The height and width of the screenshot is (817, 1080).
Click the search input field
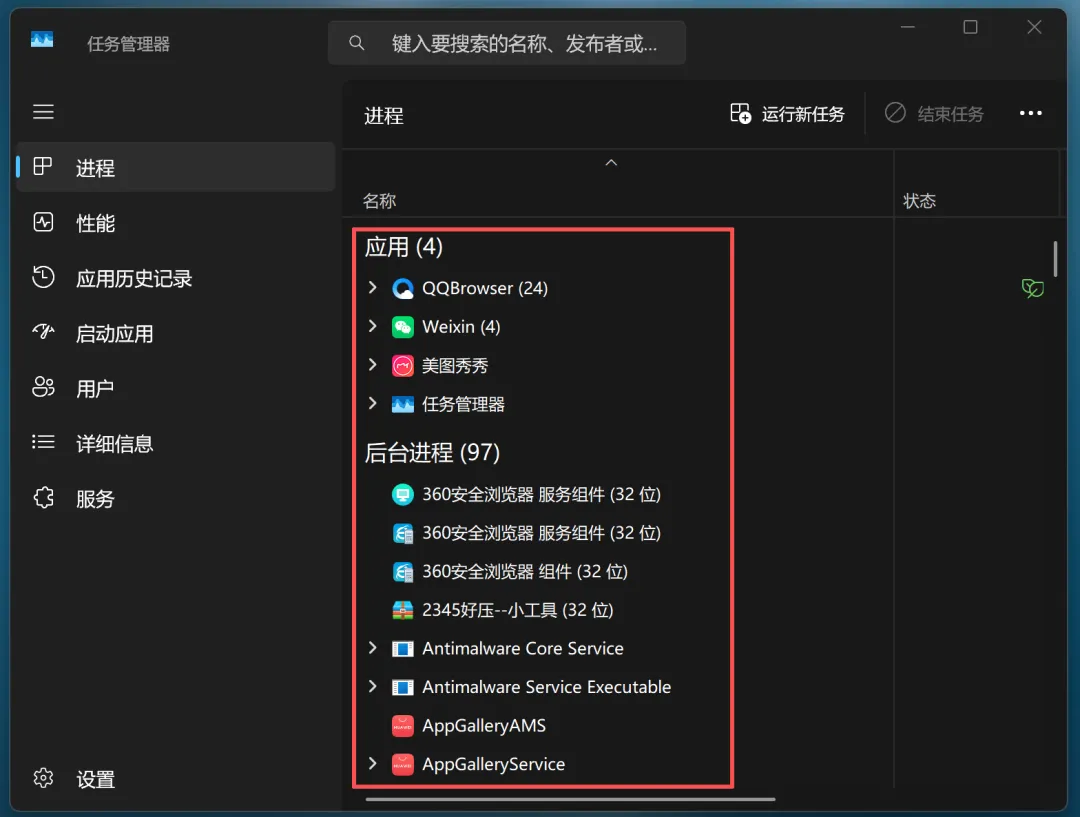(x=507, y=43)
